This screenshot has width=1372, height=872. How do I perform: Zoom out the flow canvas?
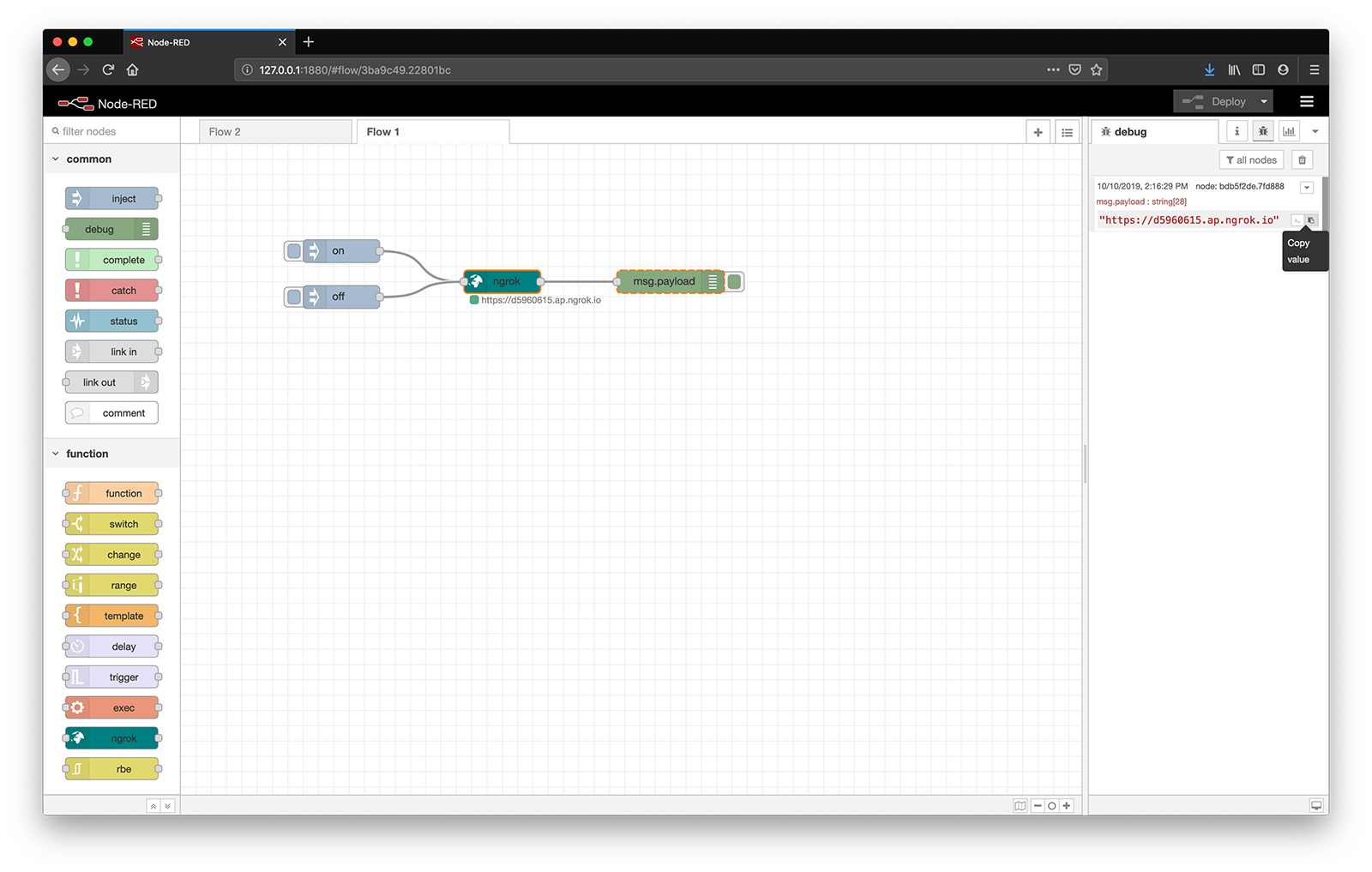[1038, 806]
